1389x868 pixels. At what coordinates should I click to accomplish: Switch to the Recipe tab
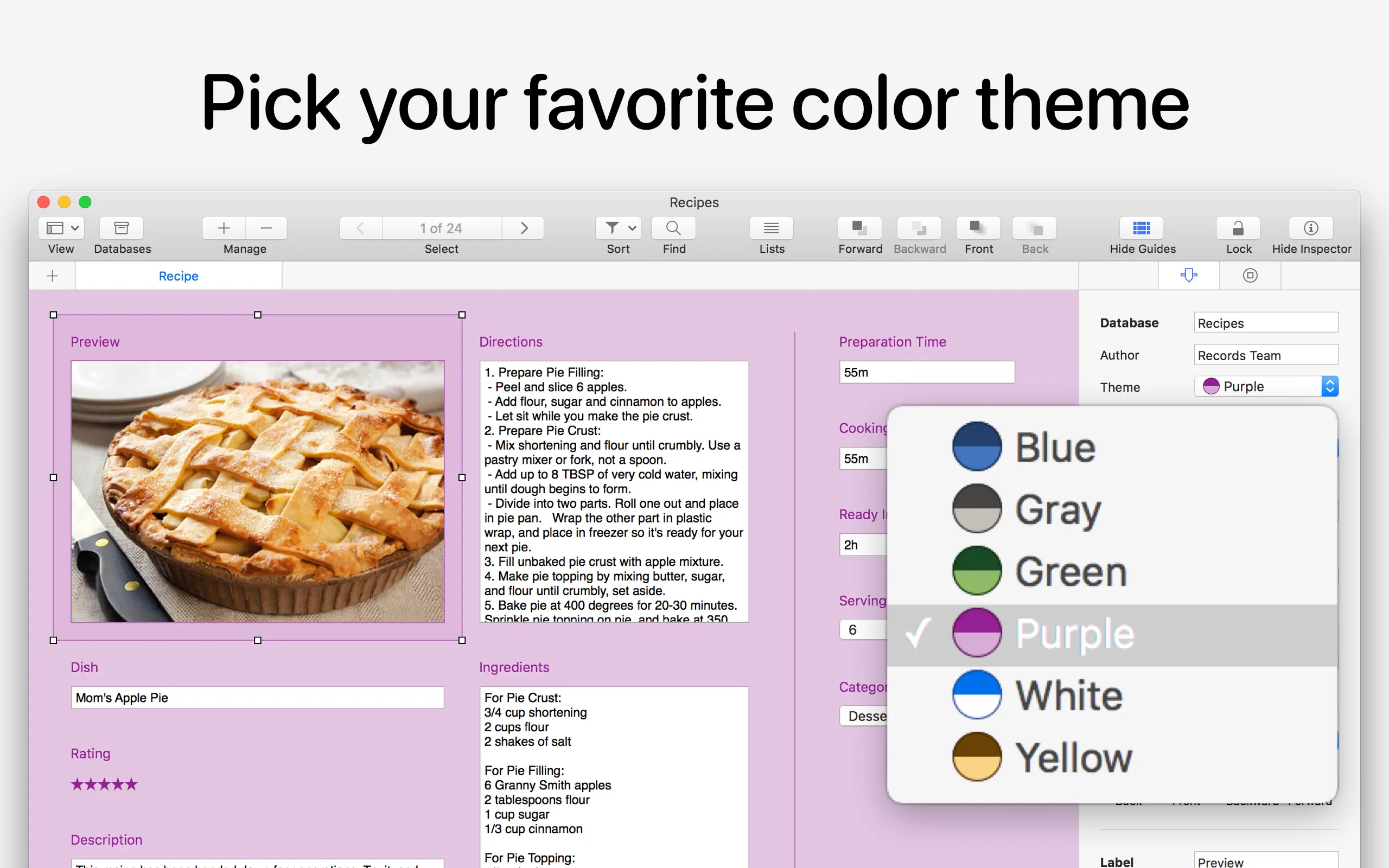click(179, 276)
